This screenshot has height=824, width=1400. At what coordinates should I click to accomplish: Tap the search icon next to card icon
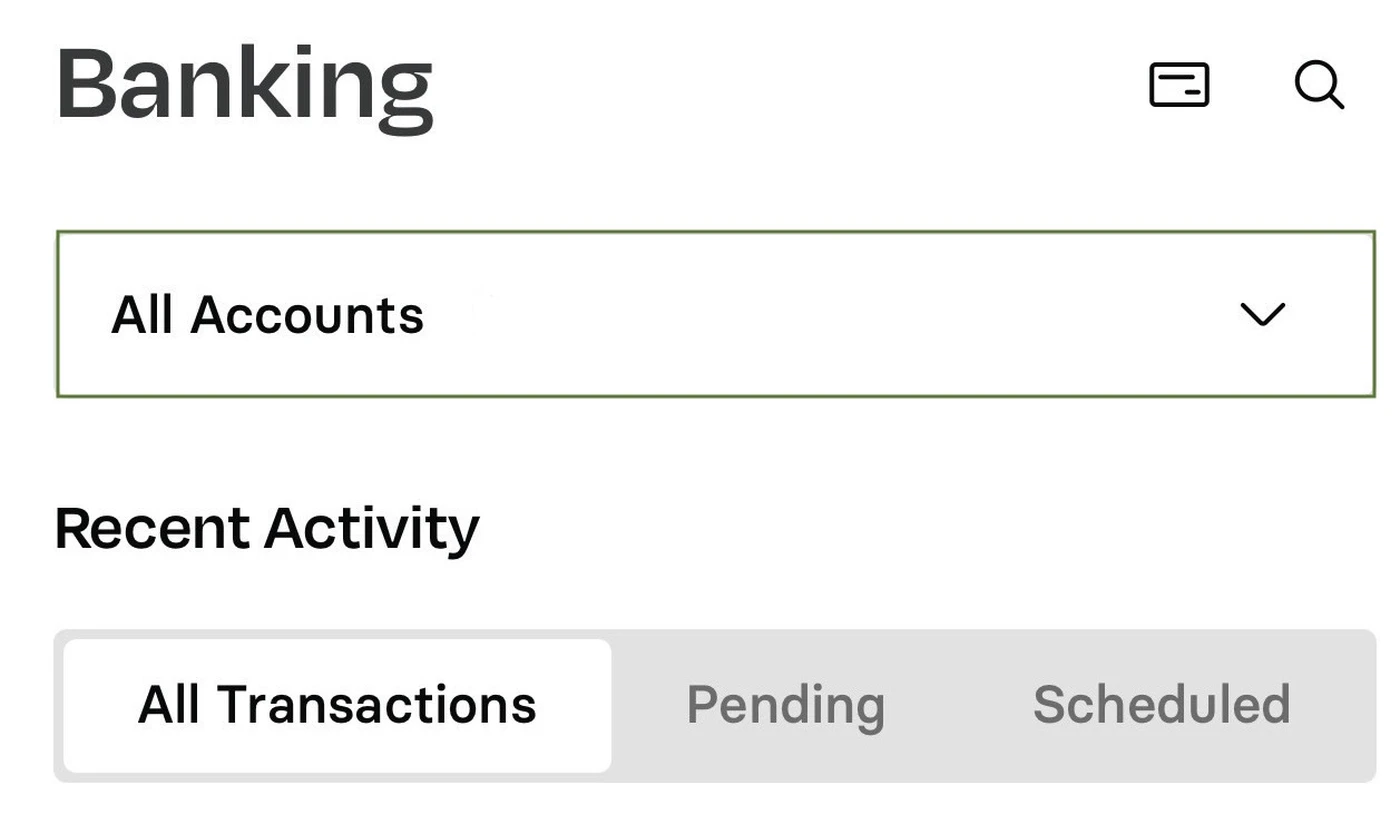(1319, 84)
